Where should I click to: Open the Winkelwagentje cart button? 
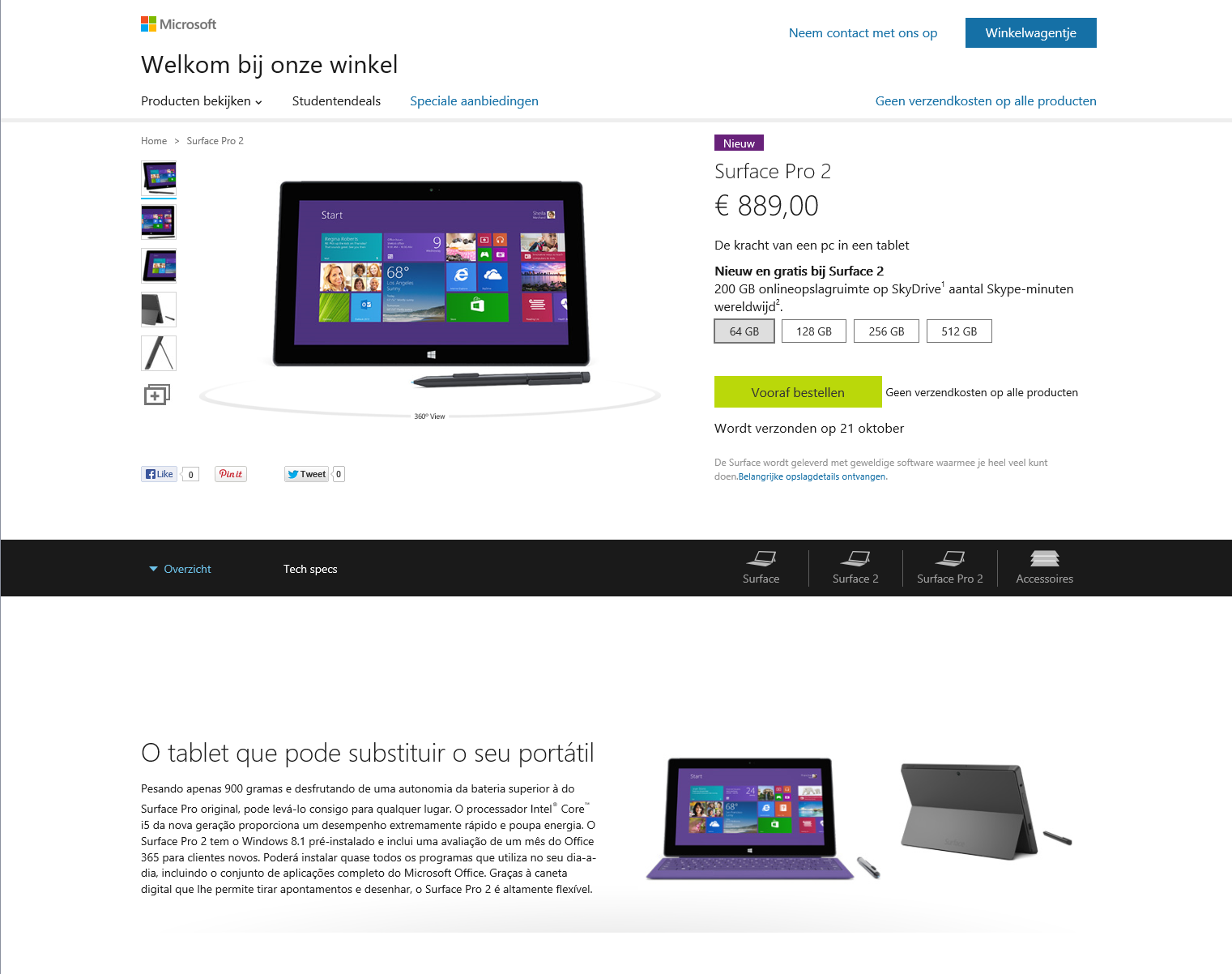click(x=1031, y=33)
